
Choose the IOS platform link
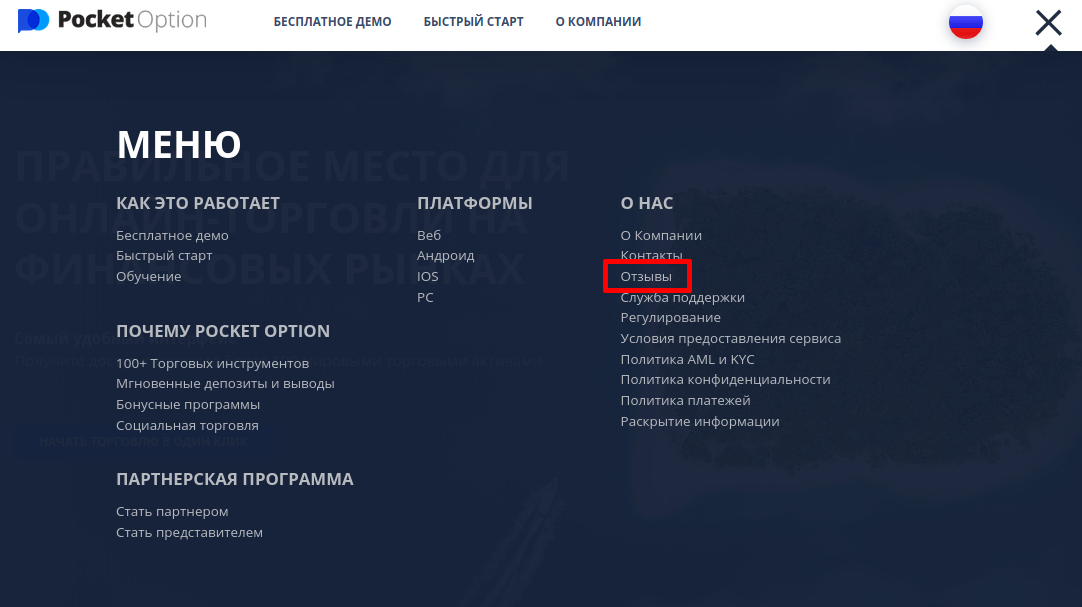tap(427, 276)
